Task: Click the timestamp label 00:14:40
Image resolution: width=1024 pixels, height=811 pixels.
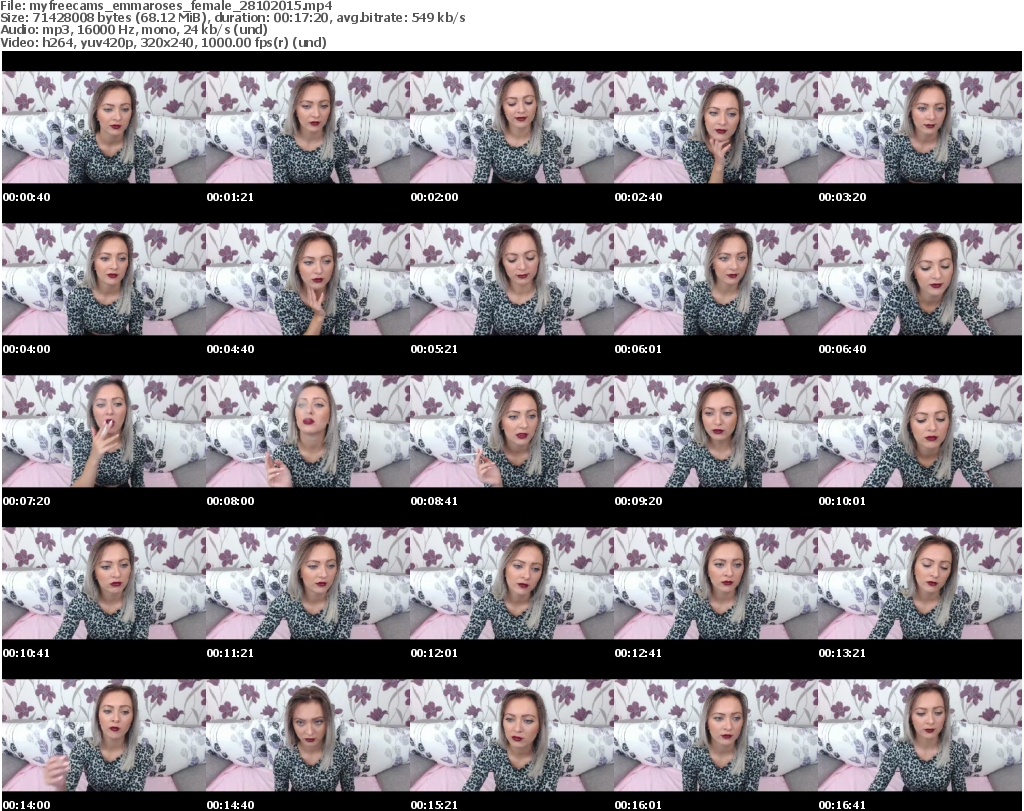Action: 231,805
